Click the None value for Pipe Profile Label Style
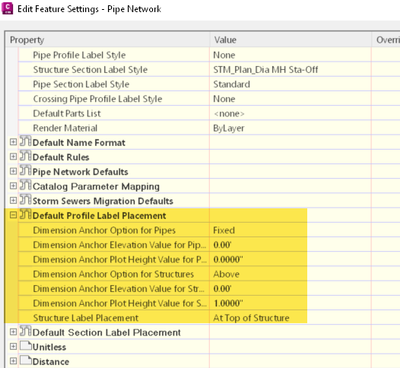This screenshot has height=368, width=400. (224, 55)
